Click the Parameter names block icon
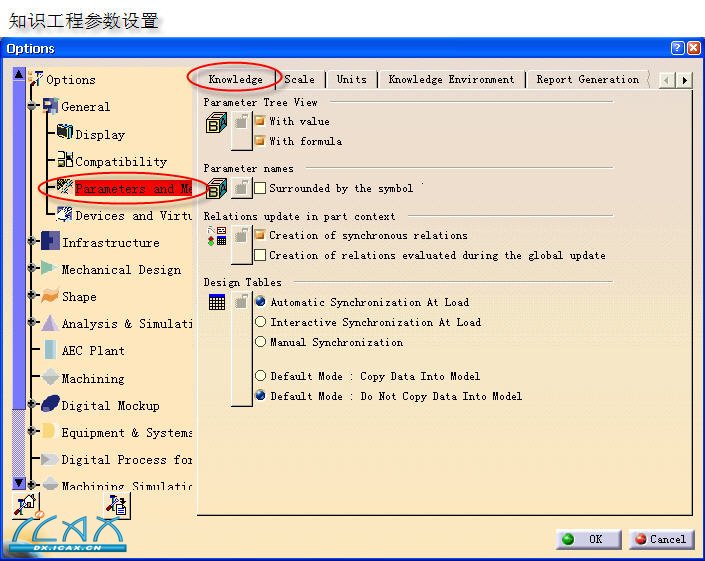 [x=216, y=189]
